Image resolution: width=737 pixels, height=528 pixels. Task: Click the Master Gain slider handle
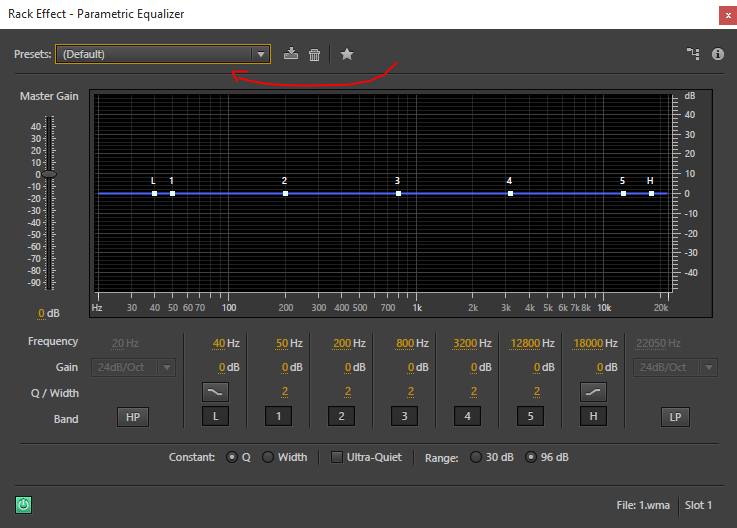[x=49, y=174]
